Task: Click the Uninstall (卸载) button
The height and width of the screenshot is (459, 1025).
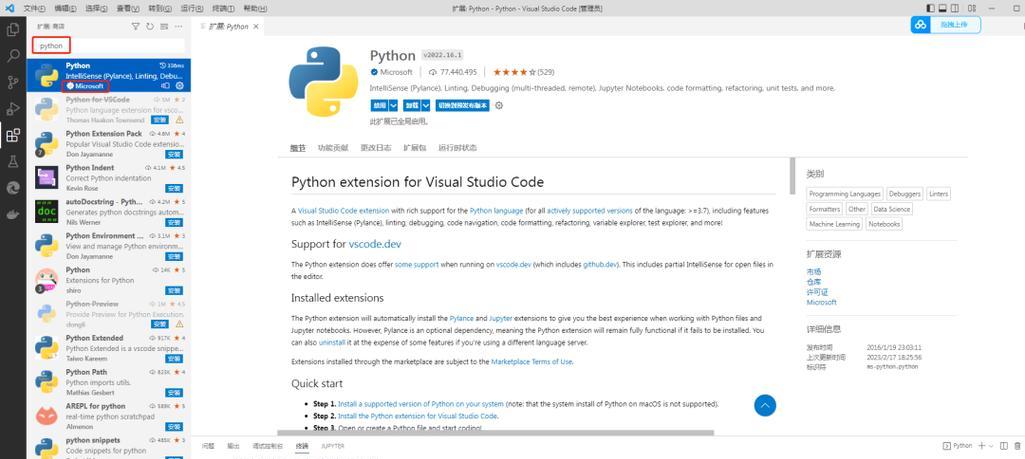Action: (412, 105)
